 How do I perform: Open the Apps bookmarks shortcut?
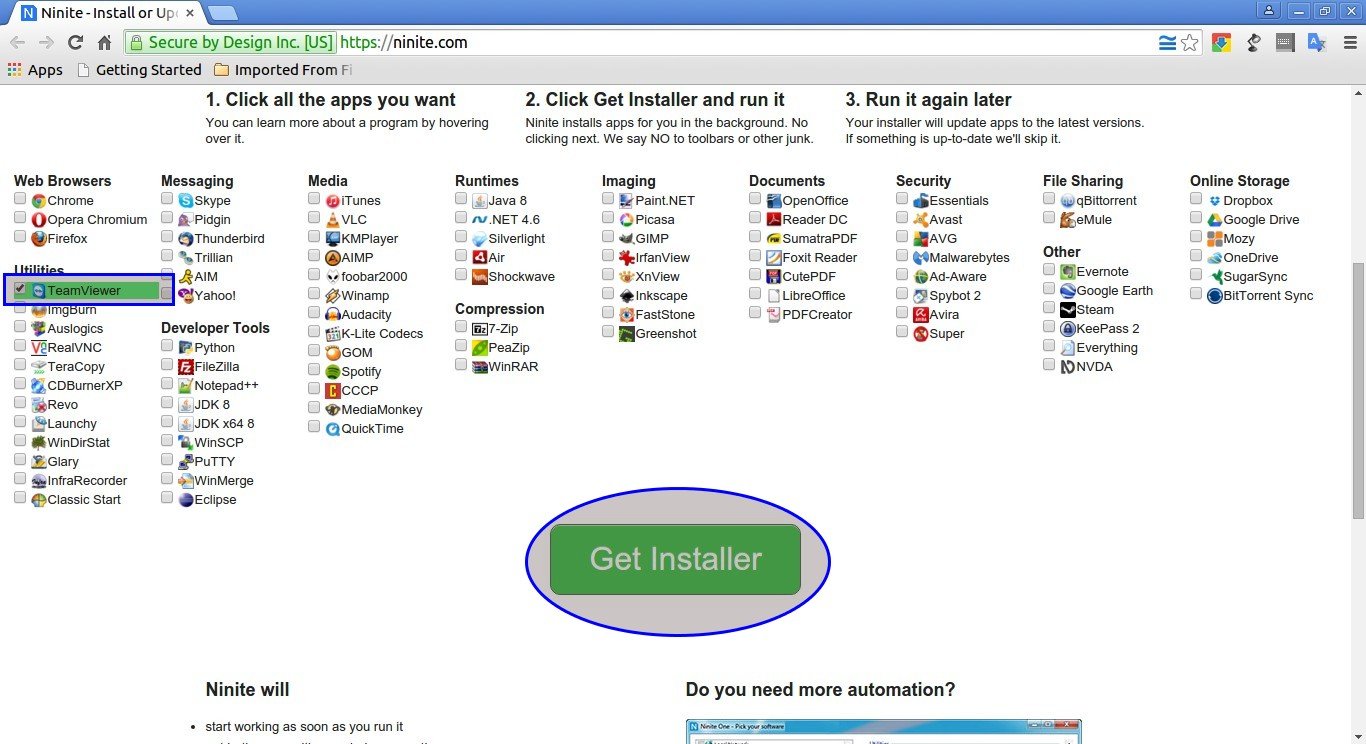coord(35,70)
